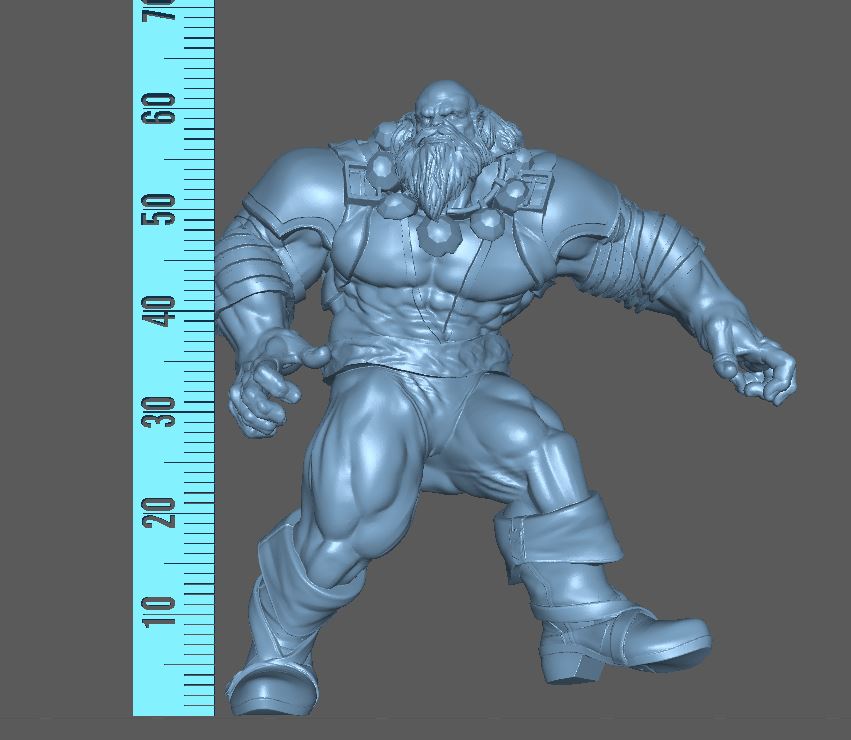The image size is (851, 740).
Task: Click the heeled boot farthest from ruler
Action: tap(620, 640)
